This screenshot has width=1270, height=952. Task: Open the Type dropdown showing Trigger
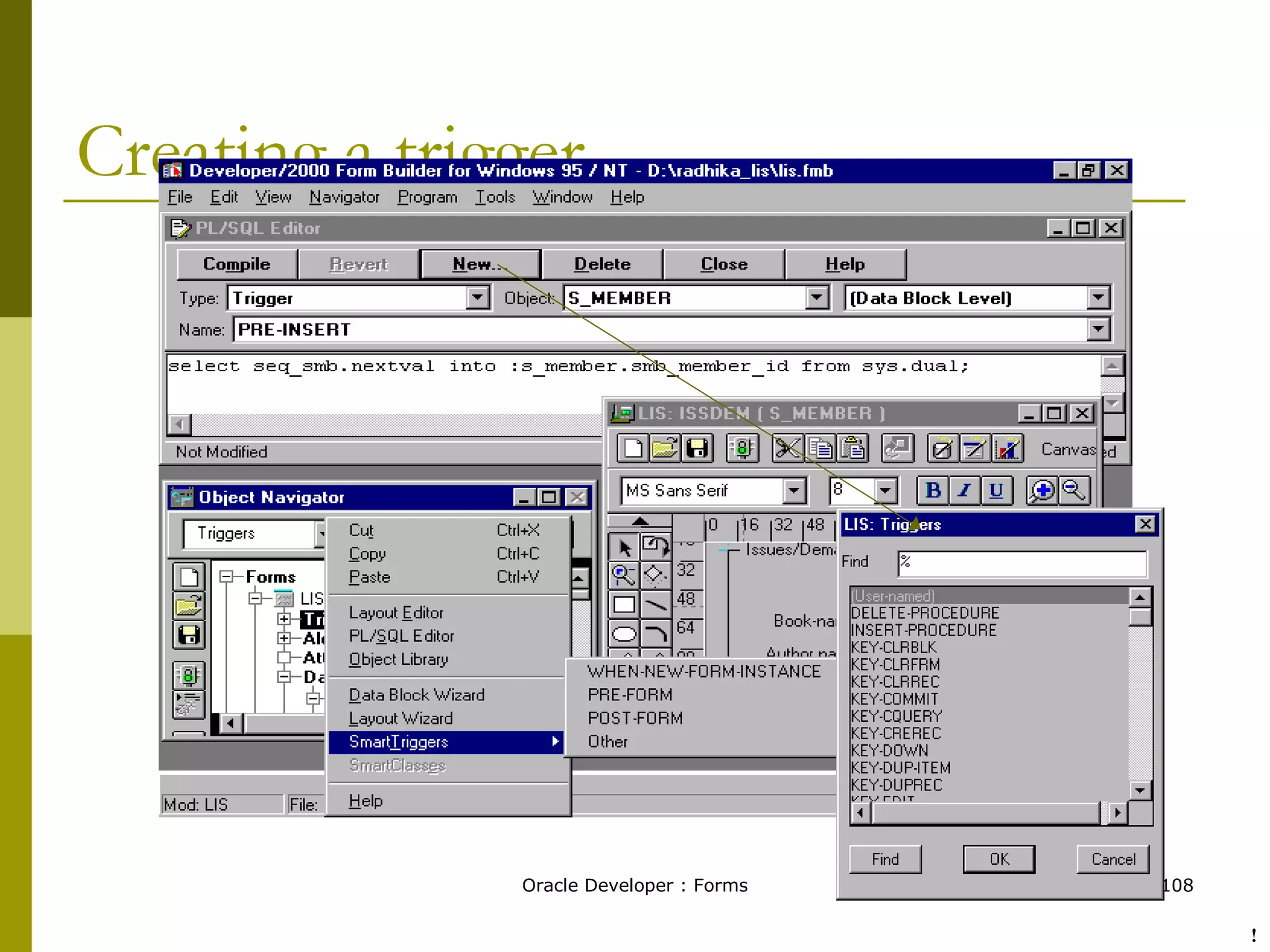pyautogui.click(x=477, y=298)
